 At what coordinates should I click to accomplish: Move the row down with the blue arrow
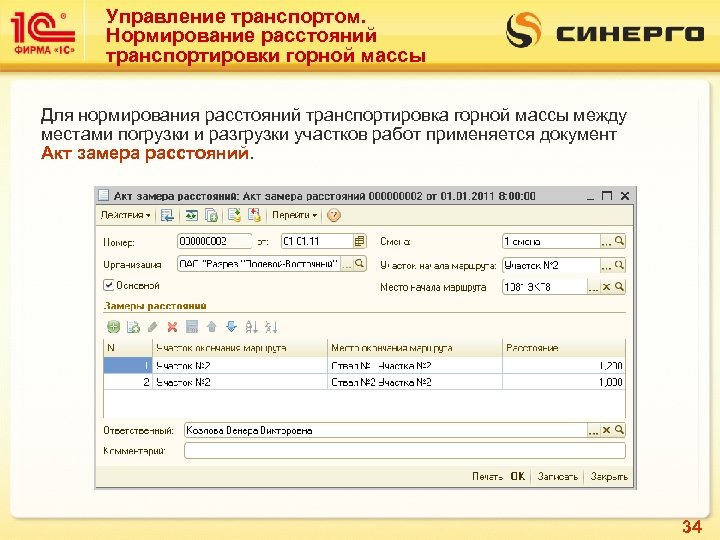[231, 327]
